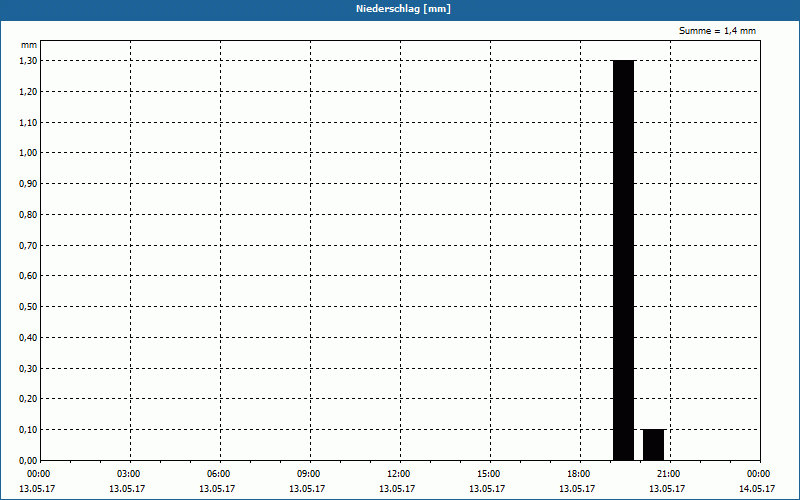The image size is (800, 500).
Task: Click the 'mm' unit label on the y-axis
Action: click(29, 45)
